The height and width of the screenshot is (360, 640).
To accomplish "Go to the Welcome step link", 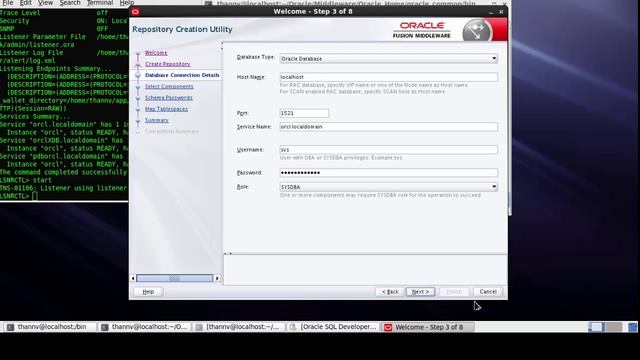I will coord(156,53).
